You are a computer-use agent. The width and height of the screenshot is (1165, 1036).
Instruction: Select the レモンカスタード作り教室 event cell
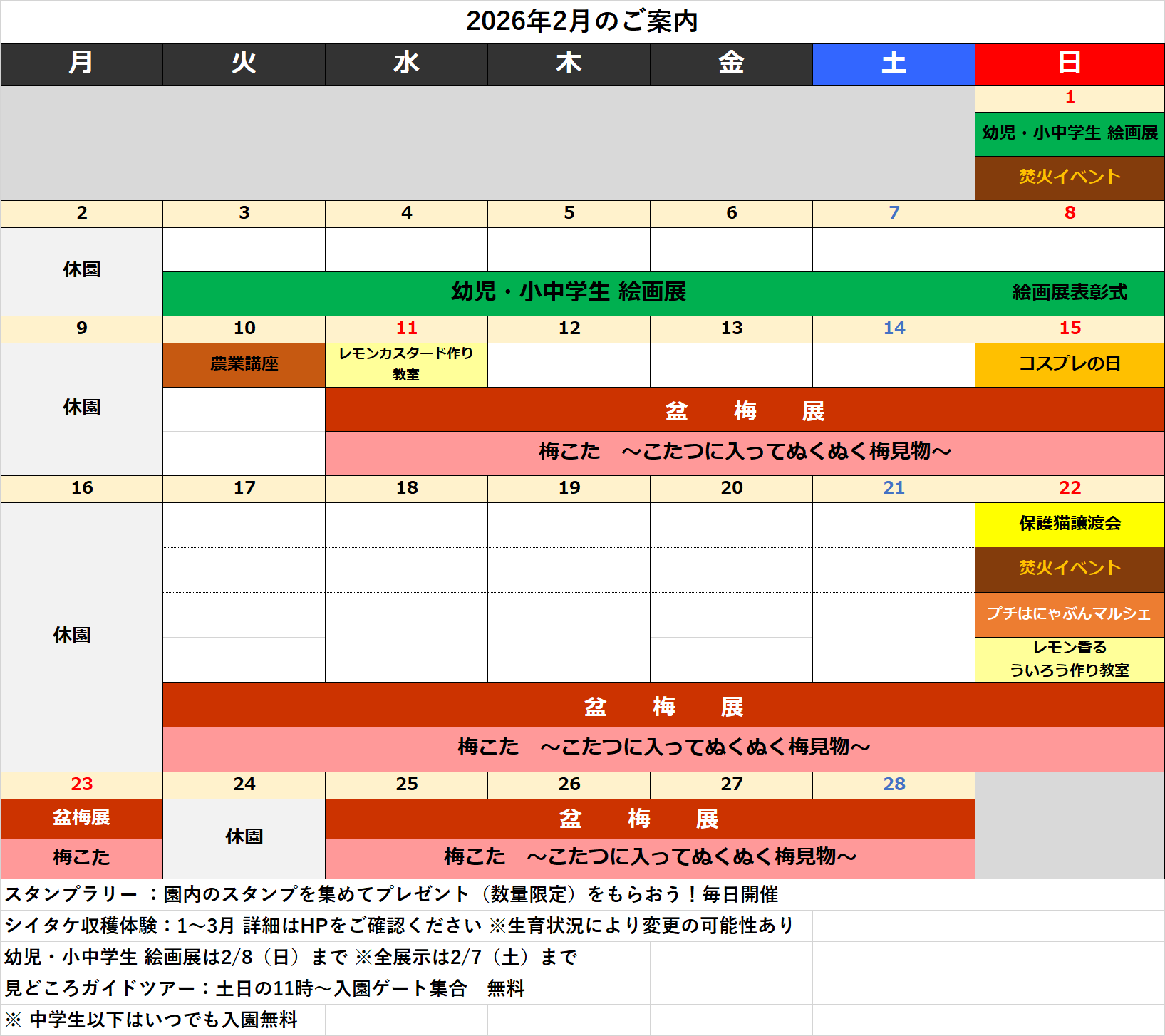tap(406, 364)
